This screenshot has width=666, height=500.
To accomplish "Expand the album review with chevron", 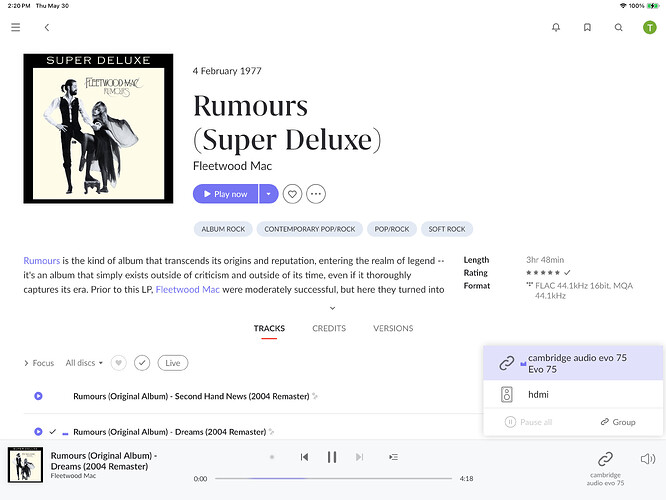I will click(333, 308).
